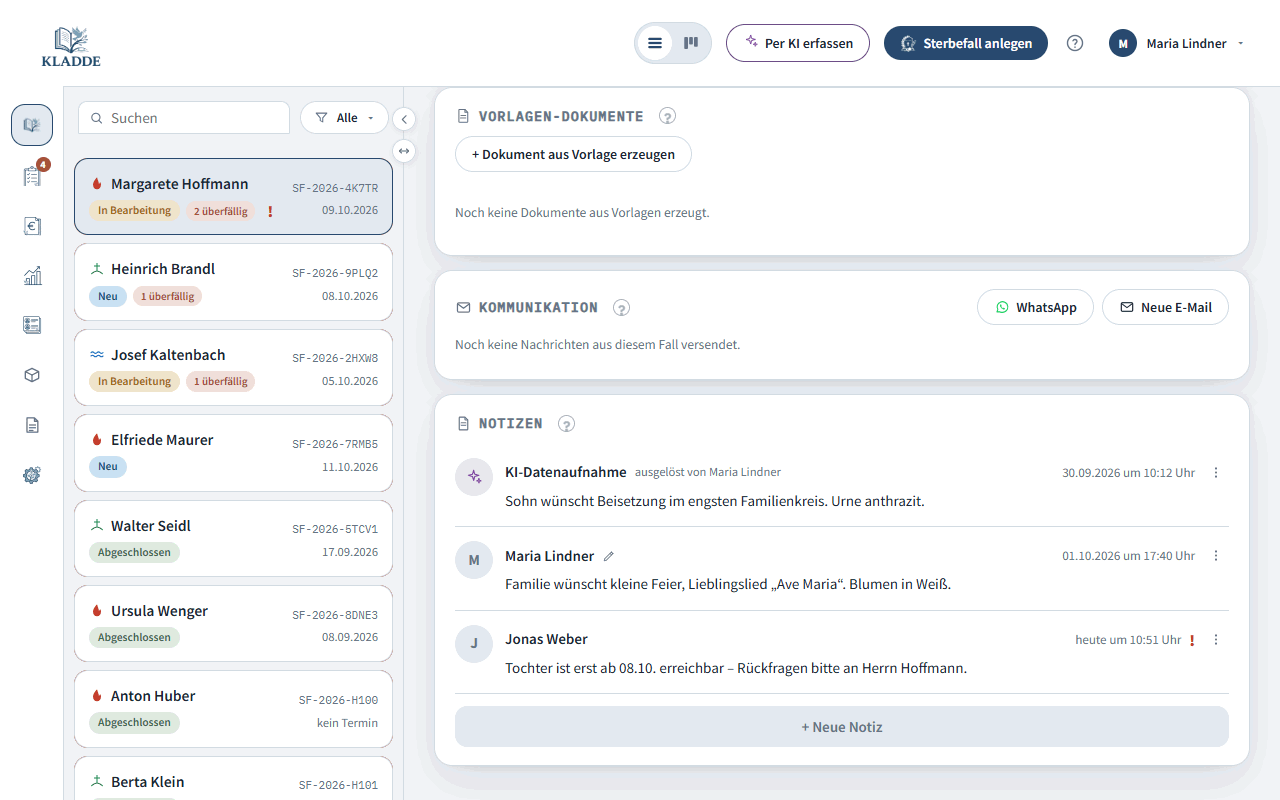The height and width of the screenshot is (800, 1280).
Task: Open options menu for KI-Datenaufnahme note
Action: (1216, 473)
